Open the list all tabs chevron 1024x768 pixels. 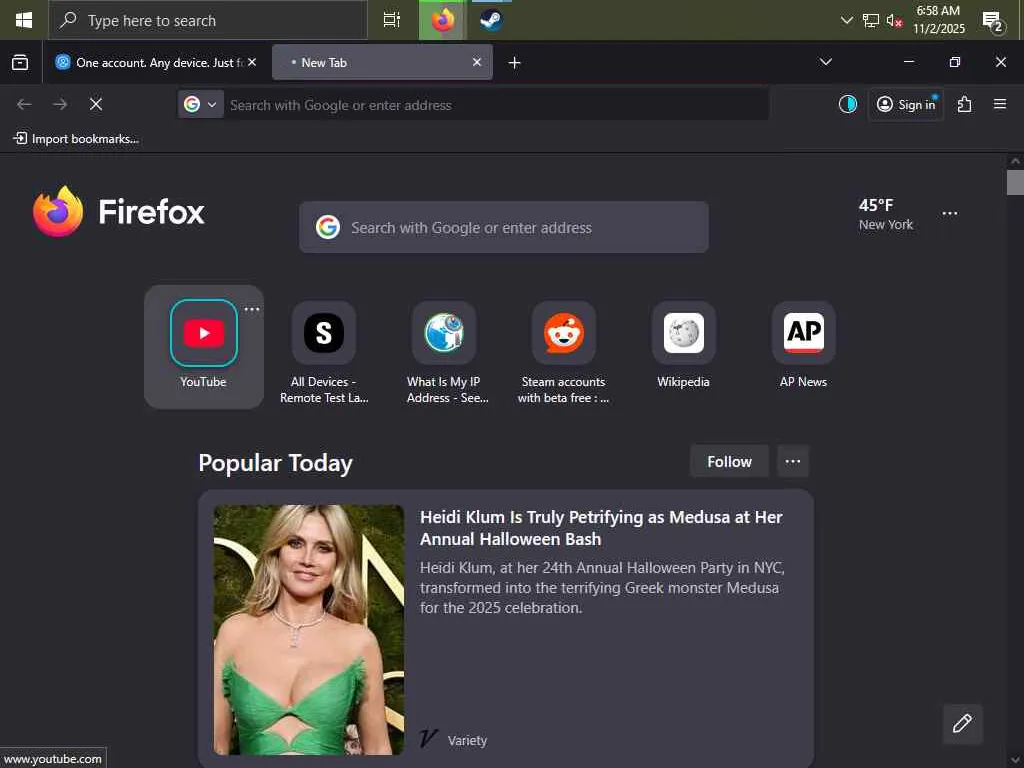pyautogui.click(x=825, y=62)
